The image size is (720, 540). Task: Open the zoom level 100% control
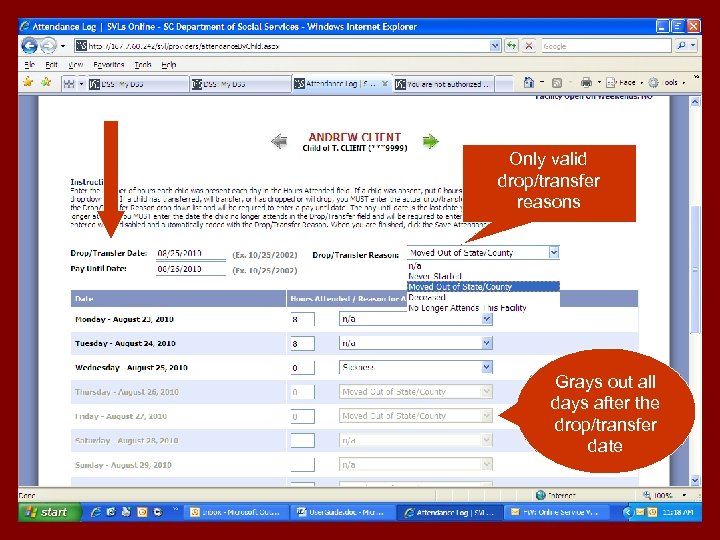coord(665,495)
